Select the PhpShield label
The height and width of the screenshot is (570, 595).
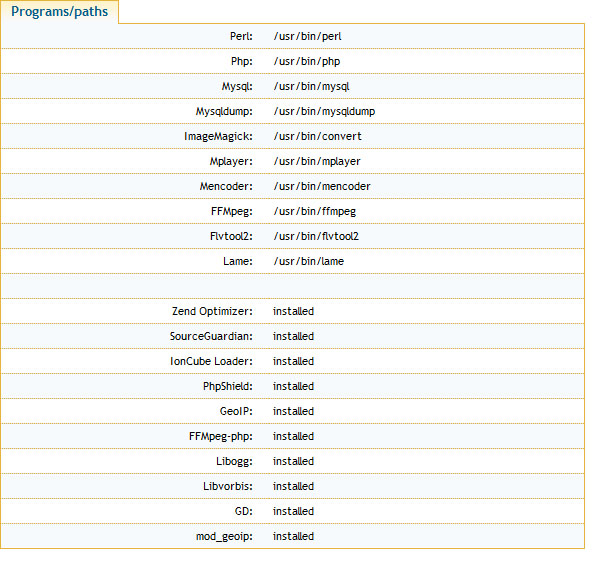click(228, 386)
